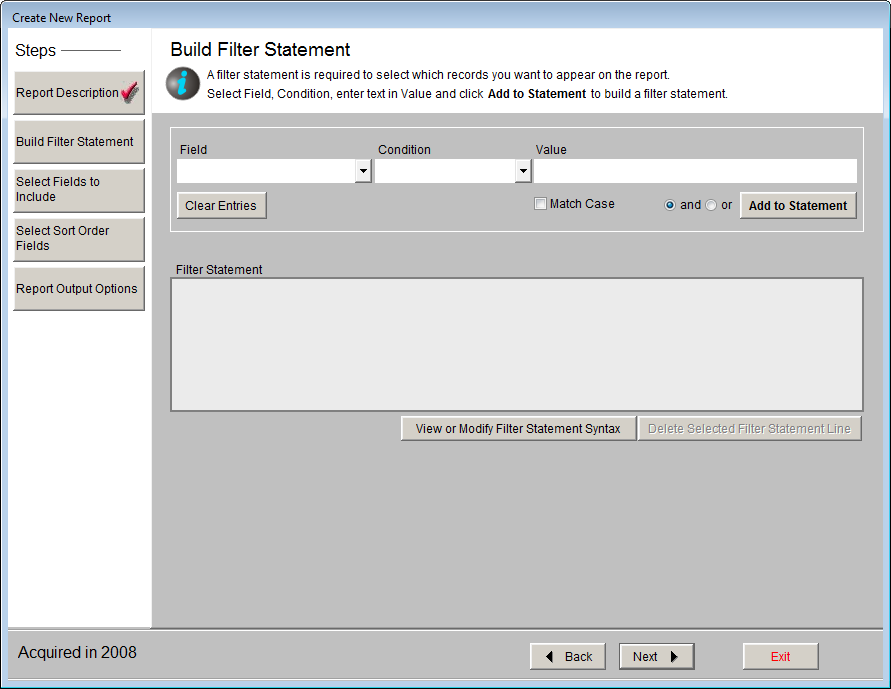Select the 'and' radio button

669,204
